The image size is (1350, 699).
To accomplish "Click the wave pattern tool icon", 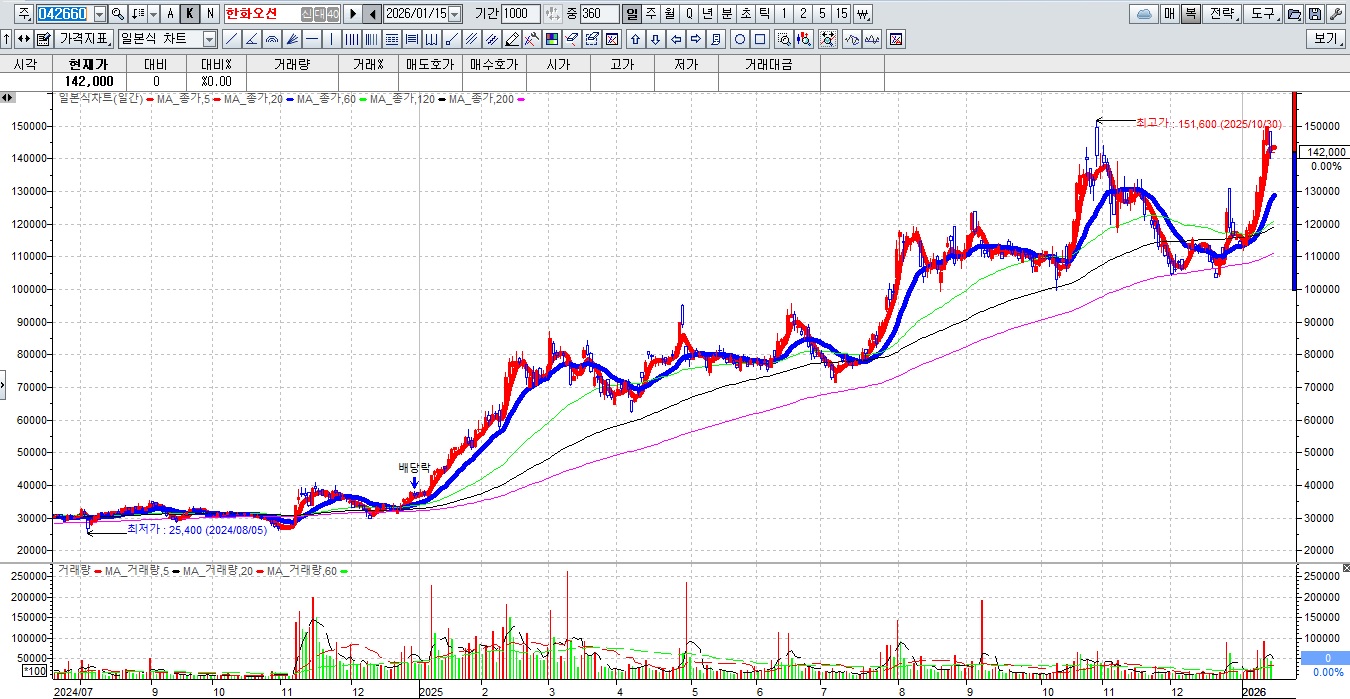I will (x=852, y=39).
